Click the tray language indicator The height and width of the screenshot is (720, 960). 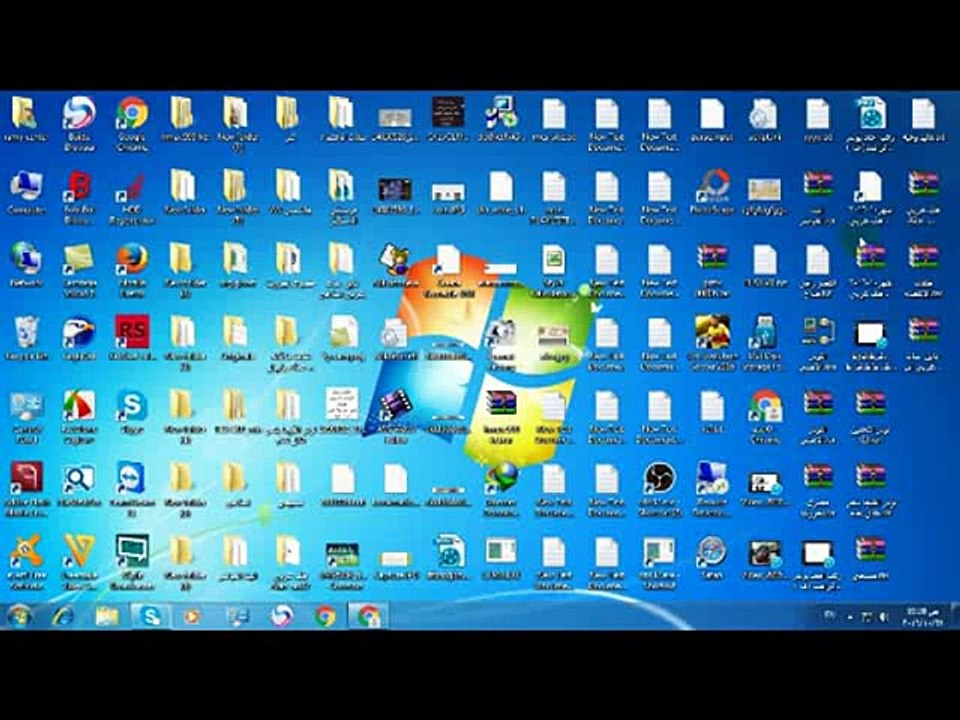click(x=828, y=615)
